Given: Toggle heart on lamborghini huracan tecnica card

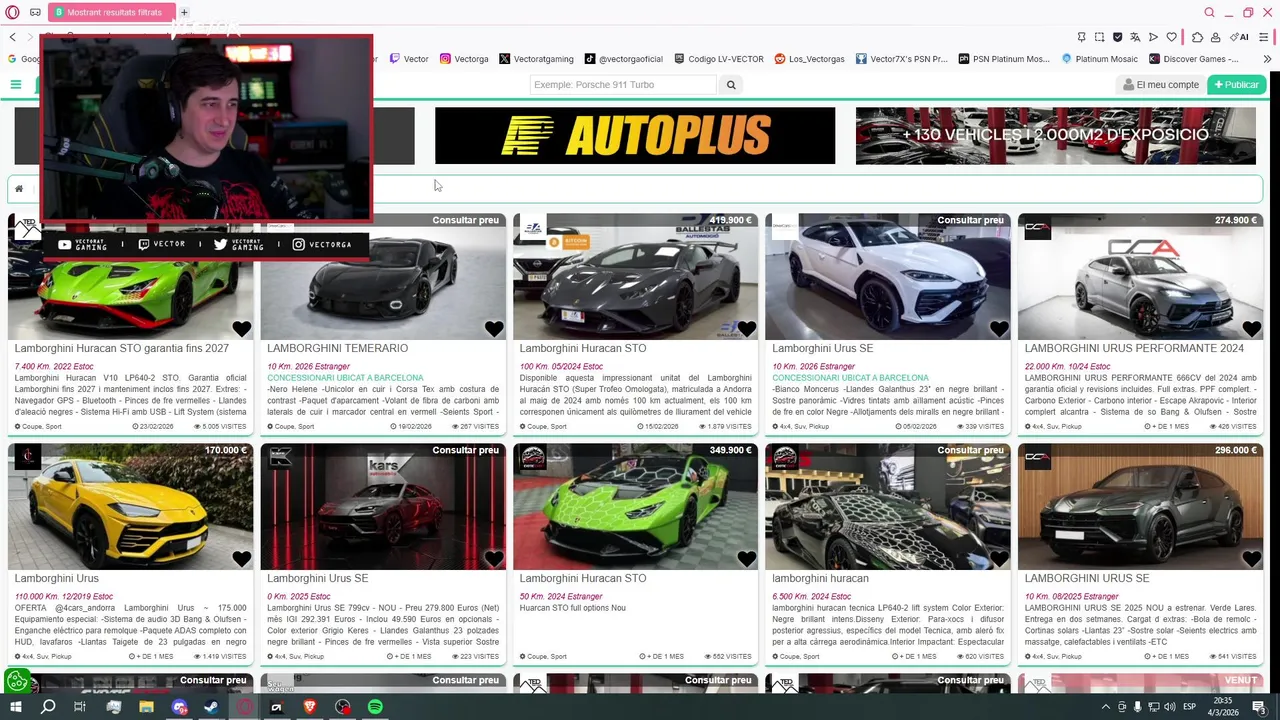Looking at the screenshot, I should click(999, 559).
